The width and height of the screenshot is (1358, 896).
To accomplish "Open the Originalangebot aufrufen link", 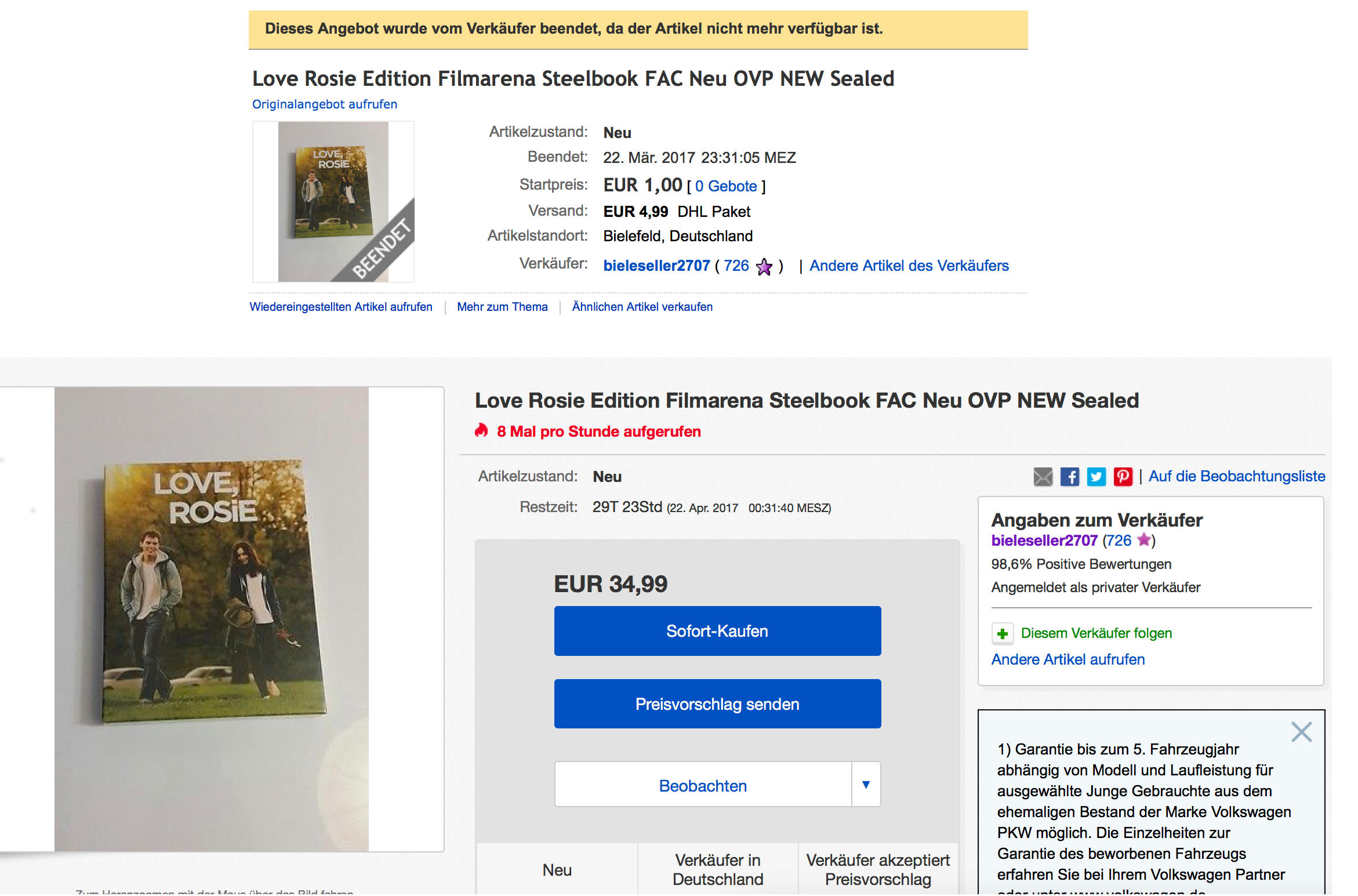I will click(x=325, y=104).
